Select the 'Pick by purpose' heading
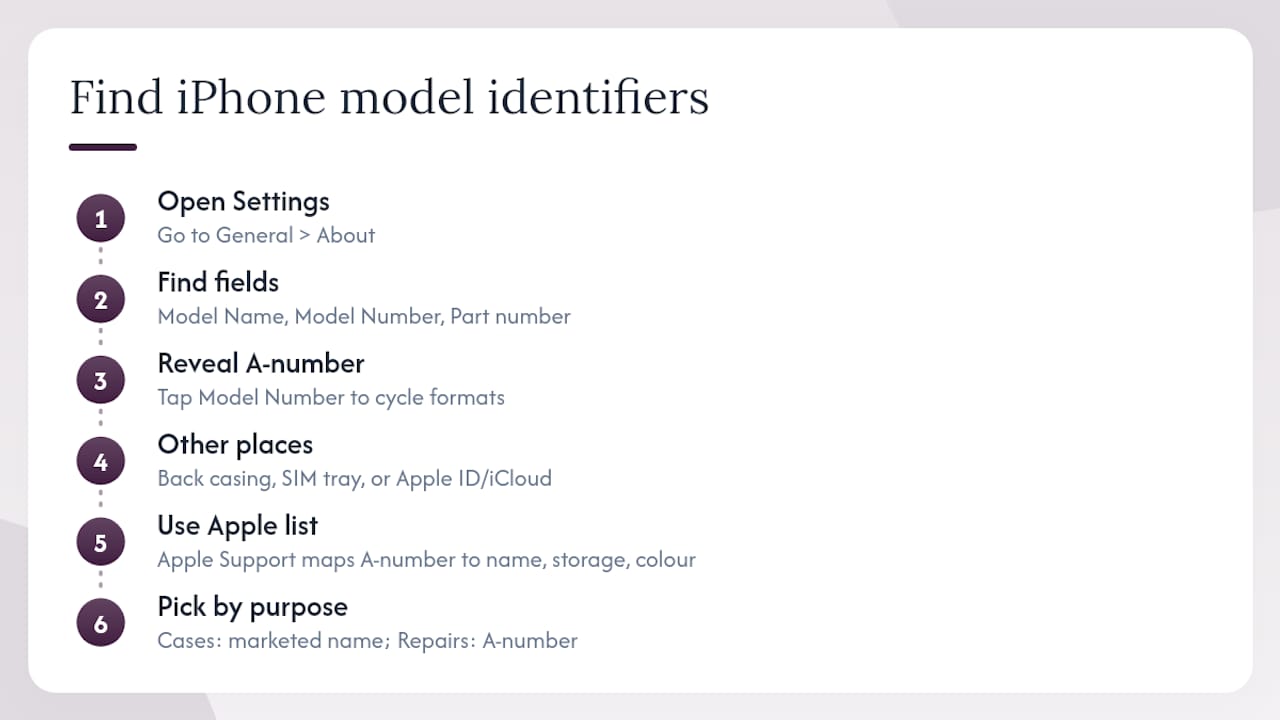The image size is (1280, 720). (x=252, y=607)
